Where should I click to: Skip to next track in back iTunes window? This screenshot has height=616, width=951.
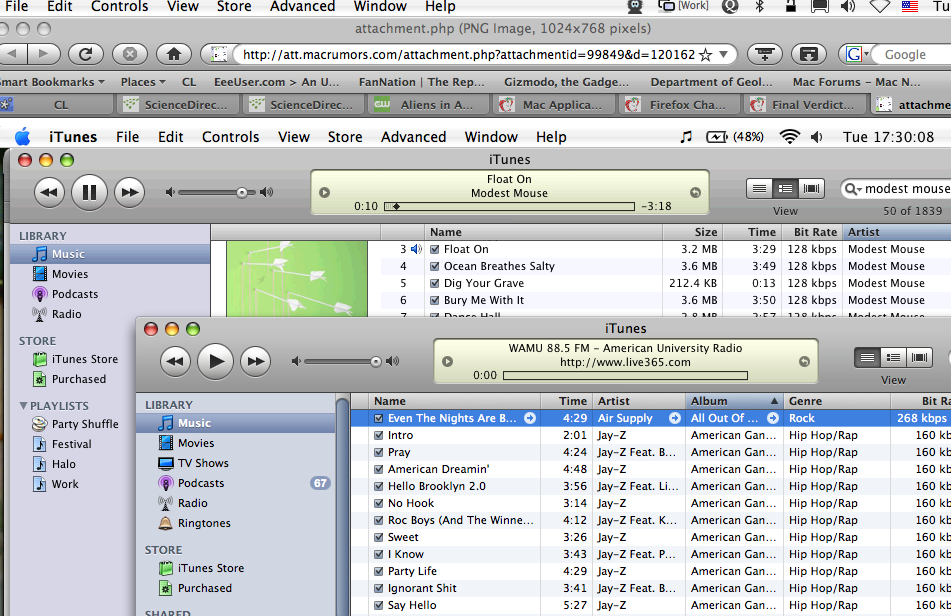[129, 193]
